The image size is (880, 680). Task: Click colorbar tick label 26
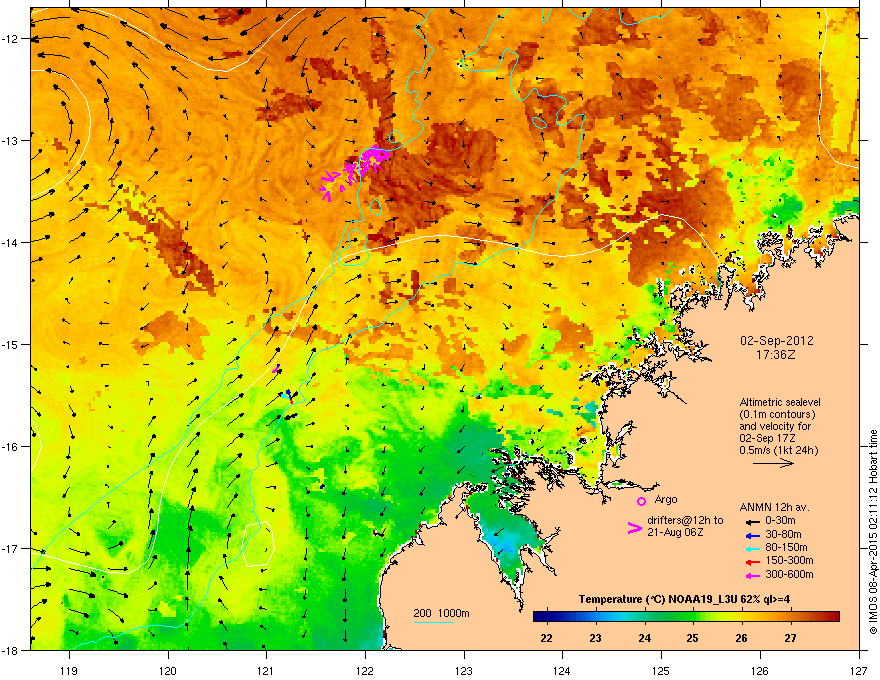point(741,638)
